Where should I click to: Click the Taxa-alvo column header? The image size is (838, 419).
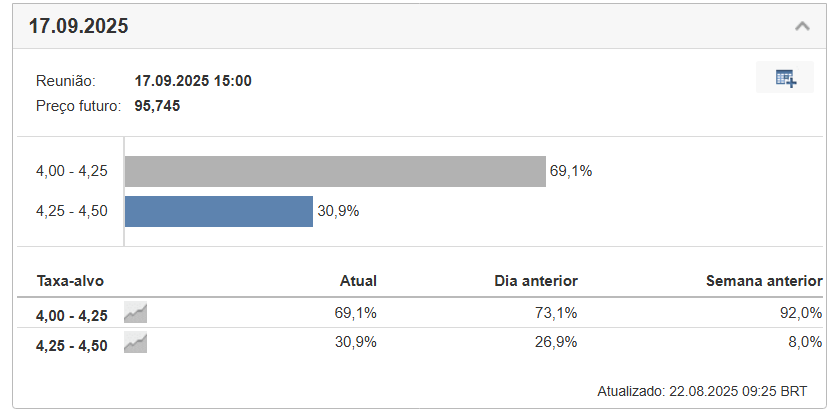pyautogui.click(x=70, y=281)
